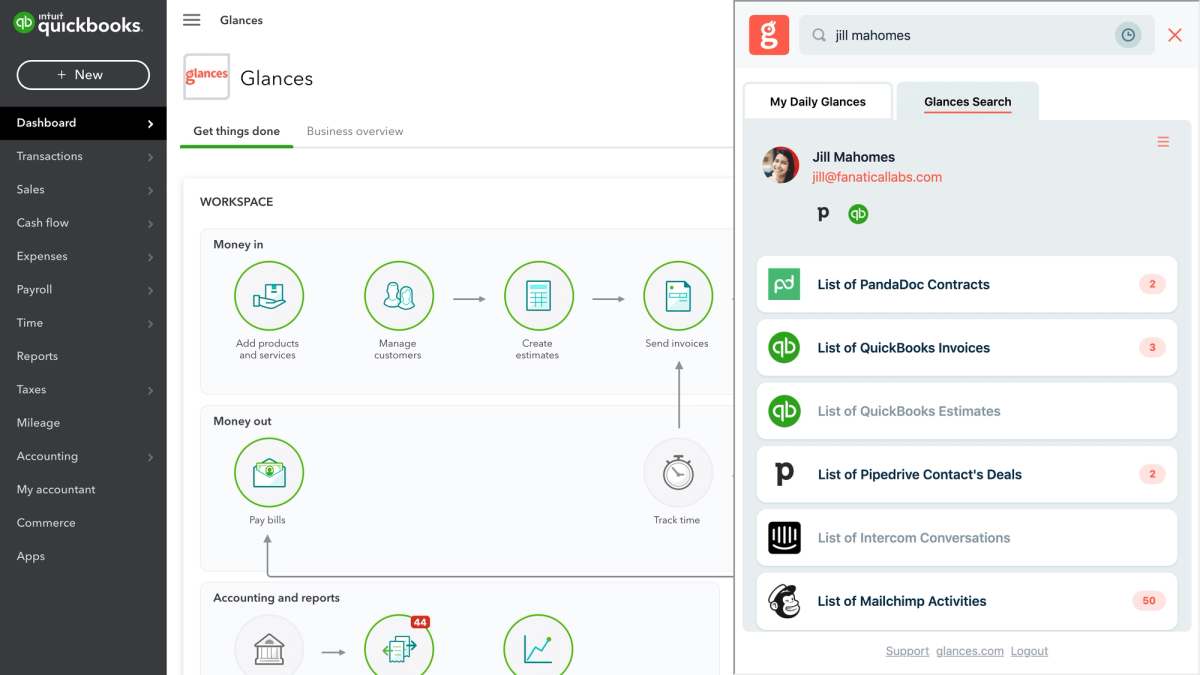The width and height of the screenshot is (1200, 675).
Task: Click into the jill mahomes search field
Action: click(976, 35)
